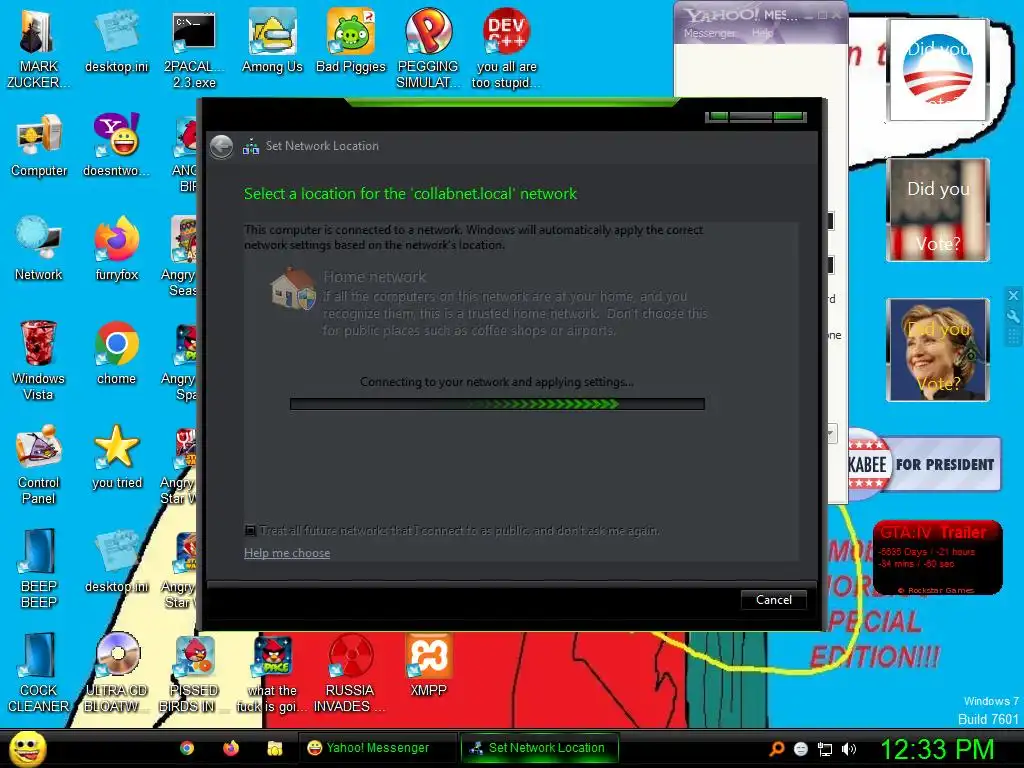Select the Home network option
Viewport: 1024px width, 768px height.
tap(488, 303)
